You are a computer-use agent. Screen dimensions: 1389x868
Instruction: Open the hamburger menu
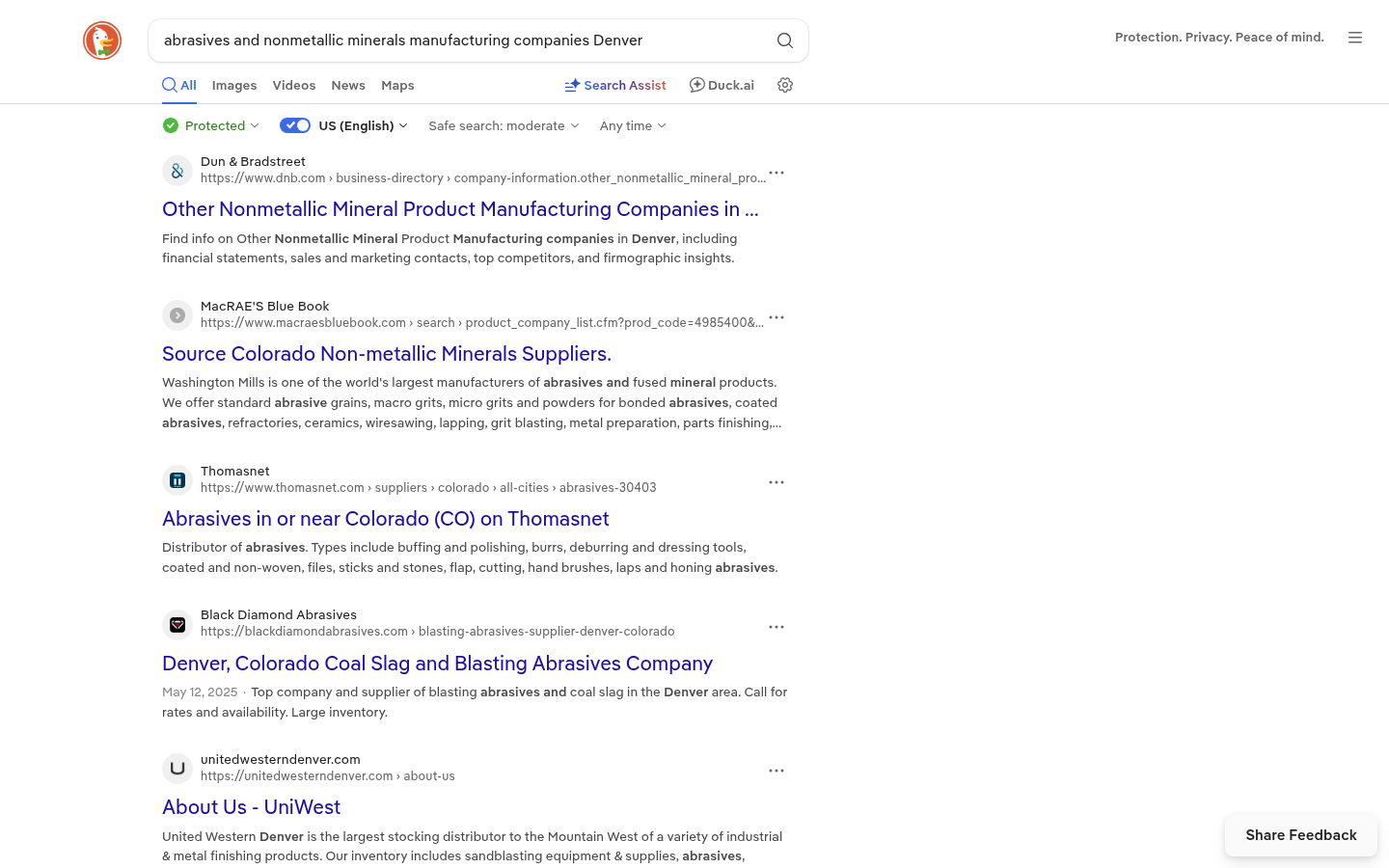pyautogui.click(x=1355, y=38)
